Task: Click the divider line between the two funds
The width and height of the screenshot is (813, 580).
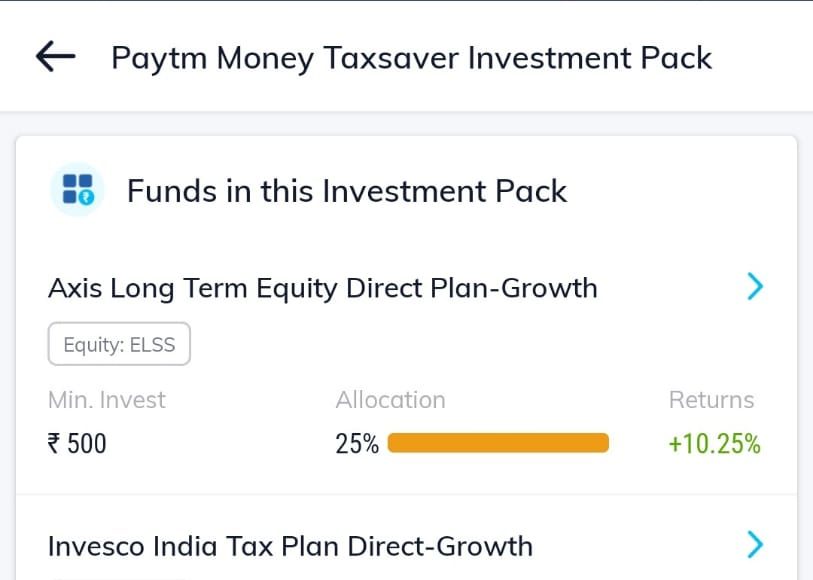Action: [x=406, y=494]
